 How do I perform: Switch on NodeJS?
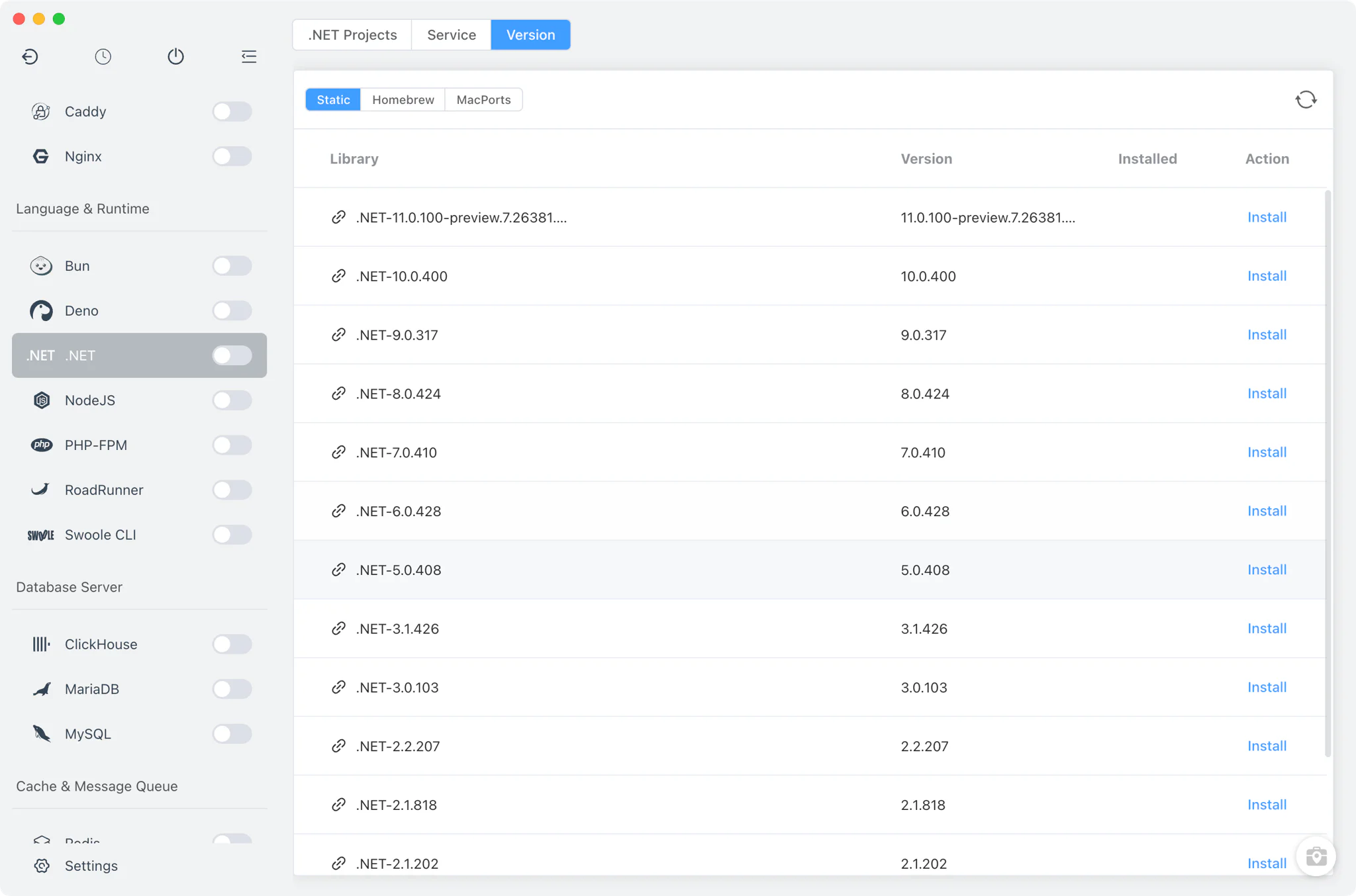tap(232, 400)
